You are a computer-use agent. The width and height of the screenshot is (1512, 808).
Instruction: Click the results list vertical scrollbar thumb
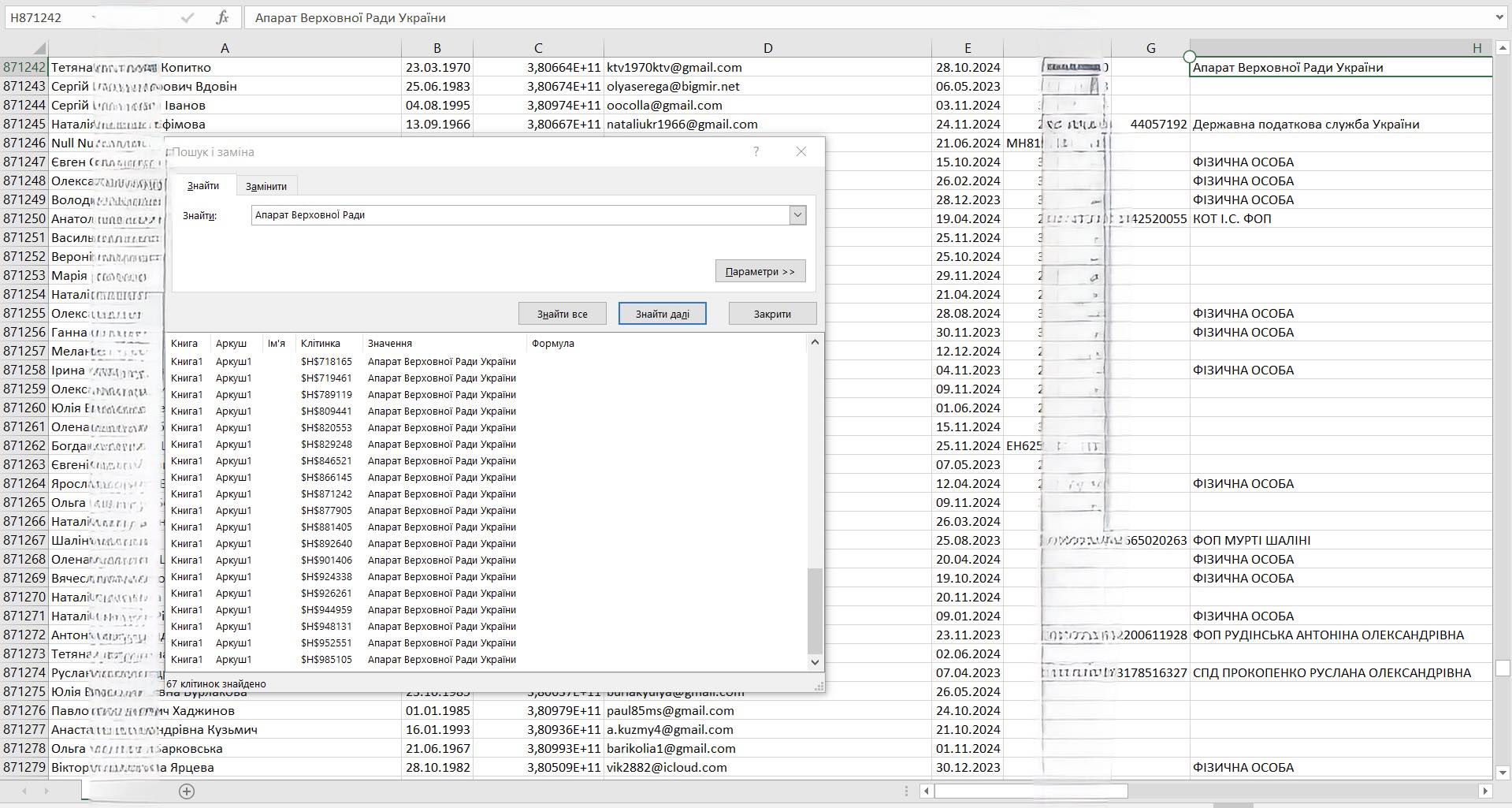tap(815, 611)
